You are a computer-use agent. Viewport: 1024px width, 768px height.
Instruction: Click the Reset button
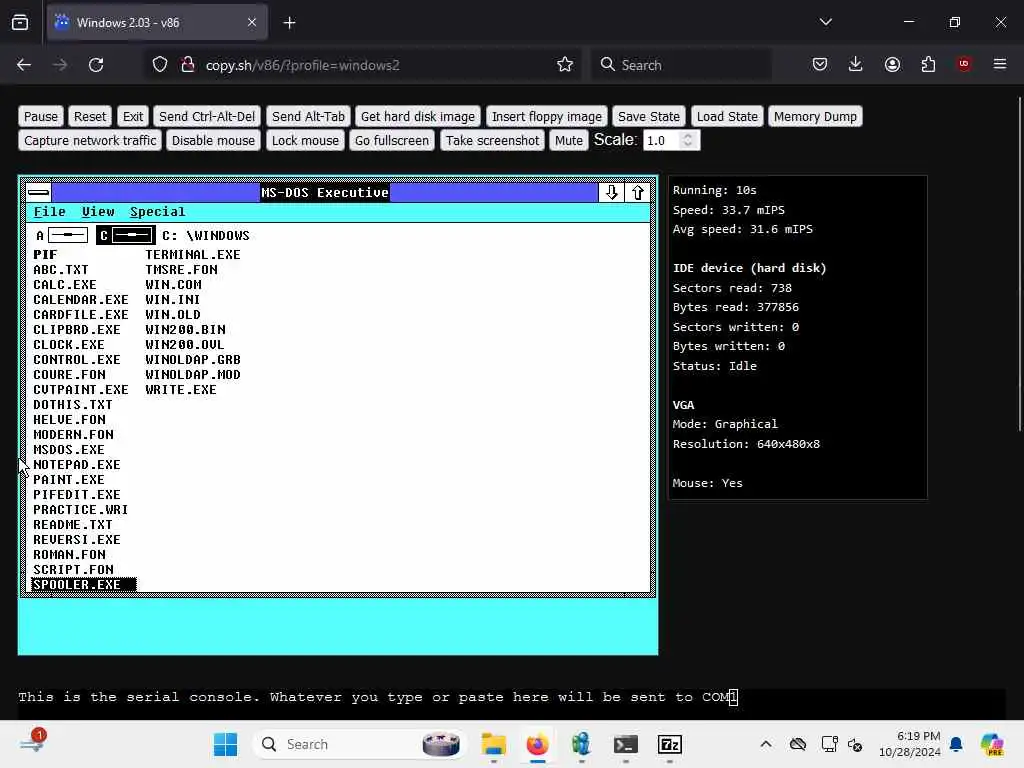tap(89, 116)
